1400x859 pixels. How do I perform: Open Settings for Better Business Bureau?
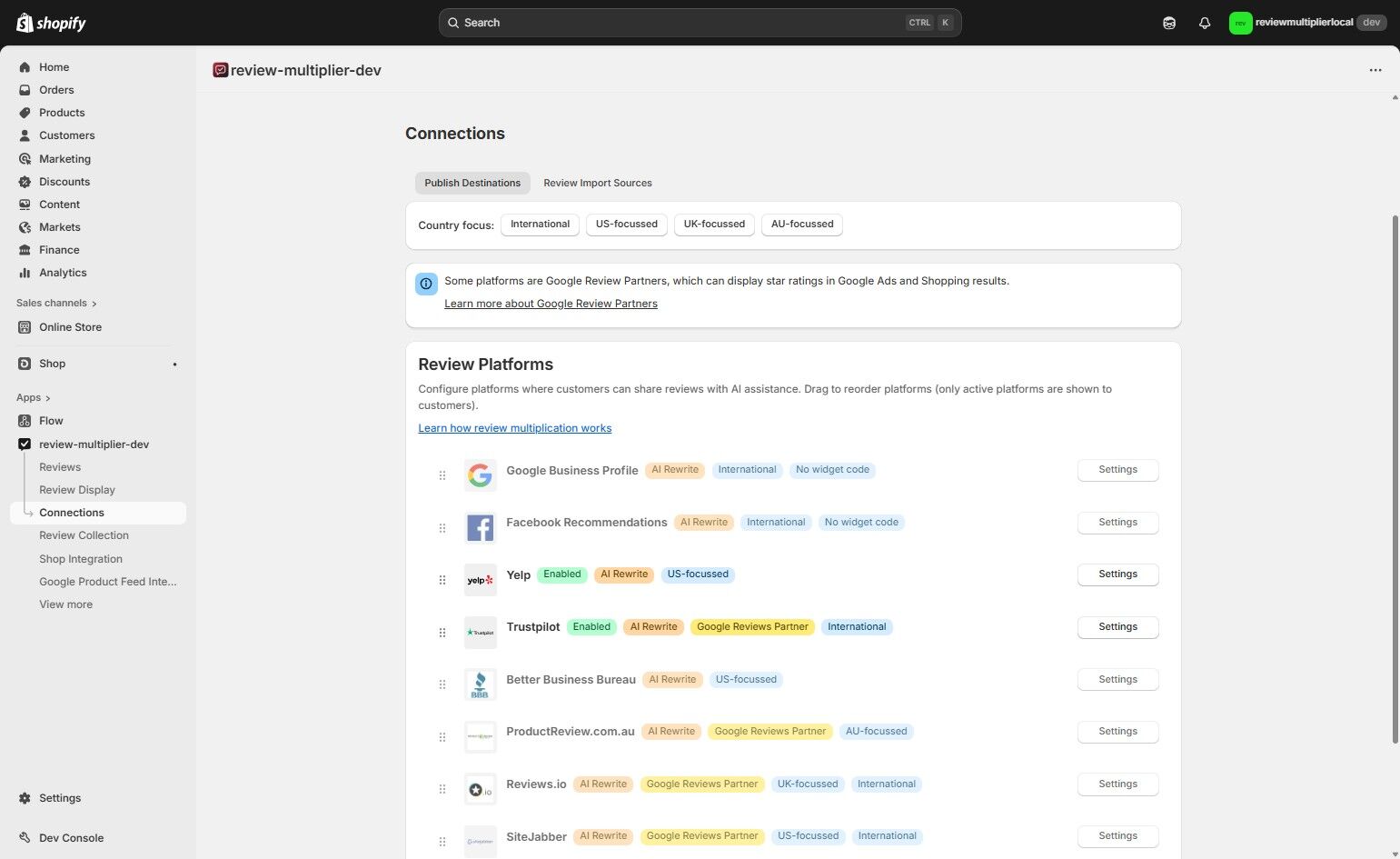(1118, 680)
